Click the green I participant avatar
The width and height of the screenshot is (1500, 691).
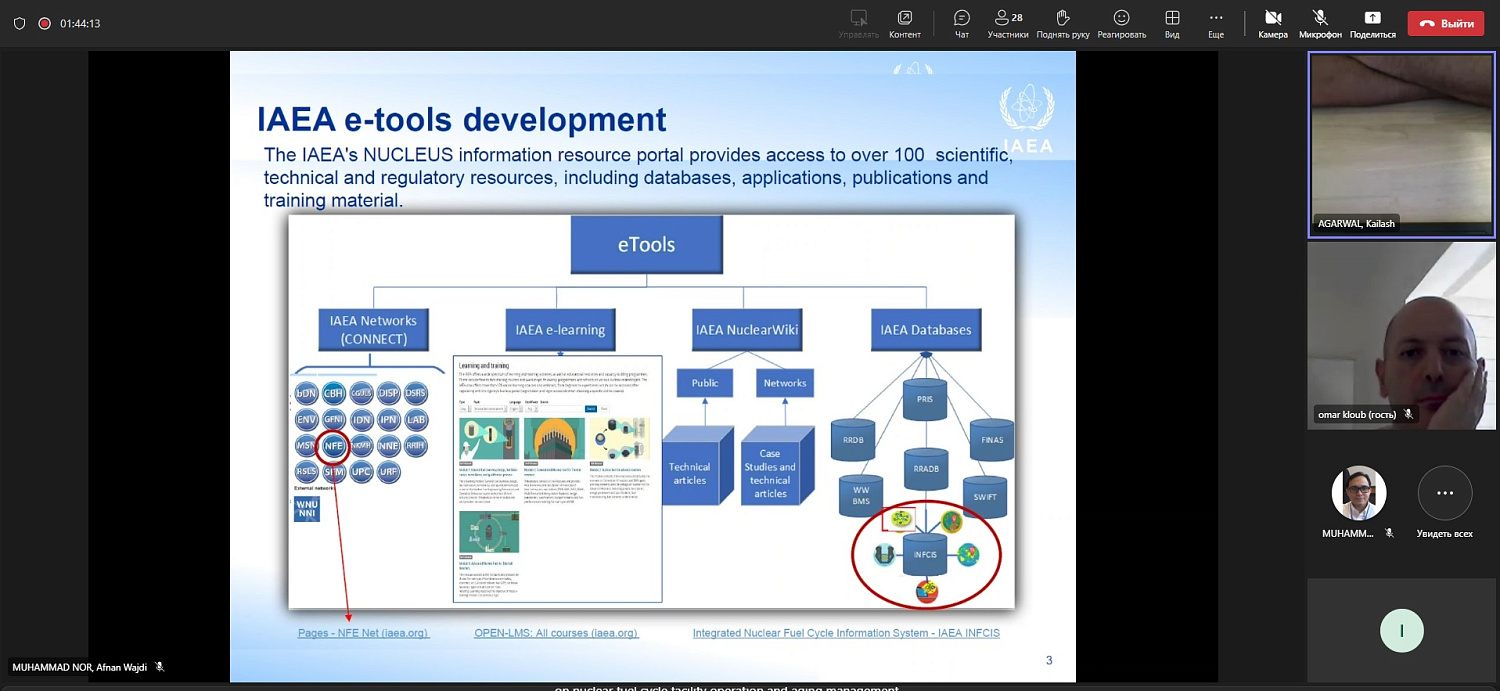(x=1401, y=631)
